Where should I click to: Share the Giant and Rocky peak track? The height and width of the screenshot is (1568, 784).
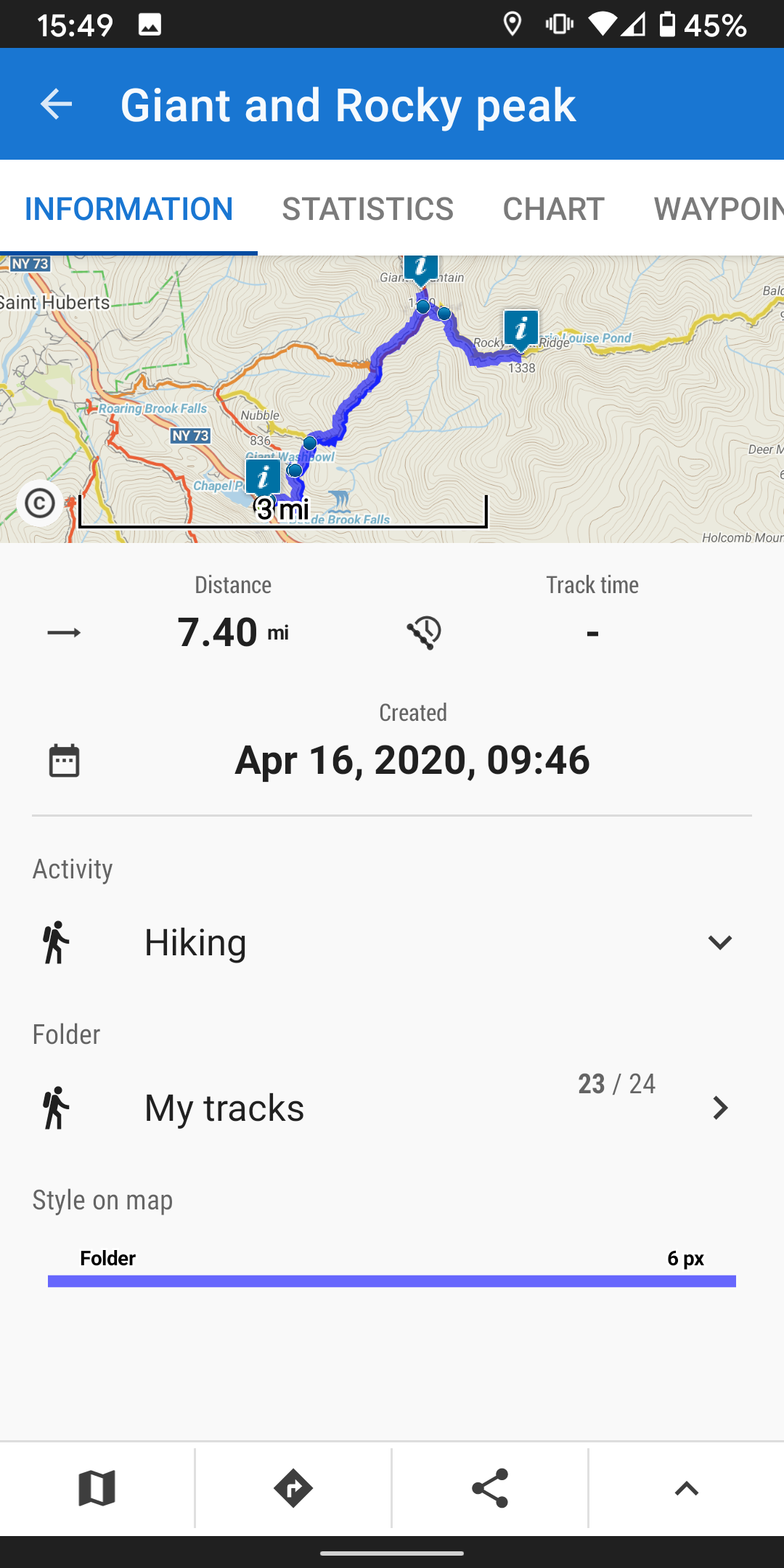490,1488
